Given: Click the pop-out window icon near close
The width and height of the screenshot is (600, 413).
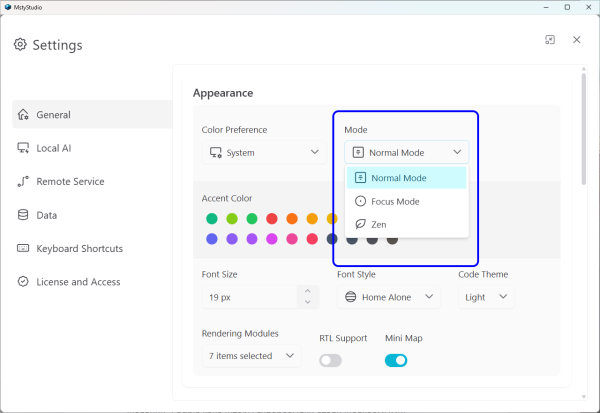Looking at the screenshot, I should pos(550,40).
